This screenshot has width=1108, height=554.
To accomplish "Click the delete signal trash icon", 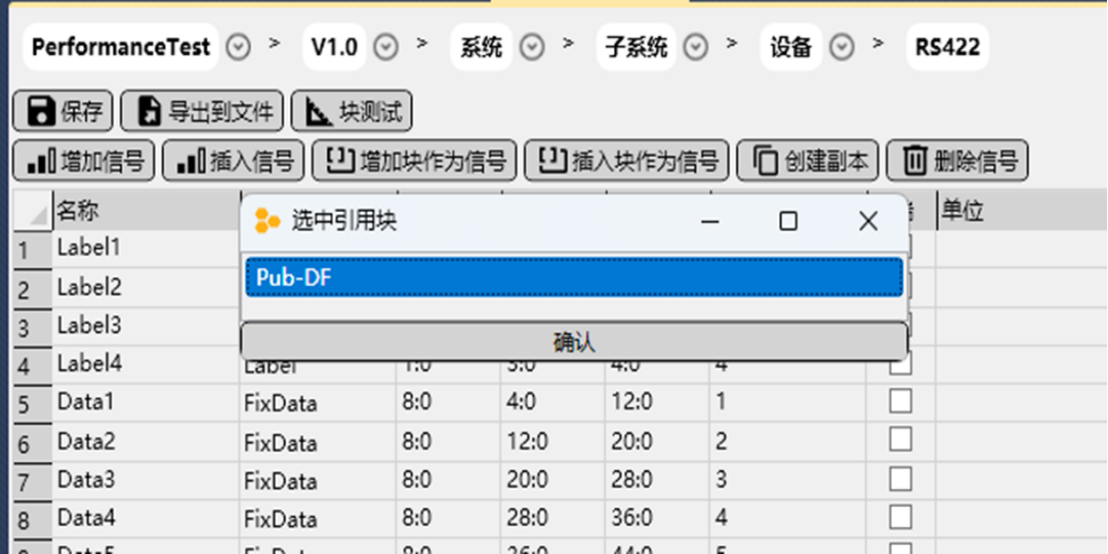I will click(915, 161).
